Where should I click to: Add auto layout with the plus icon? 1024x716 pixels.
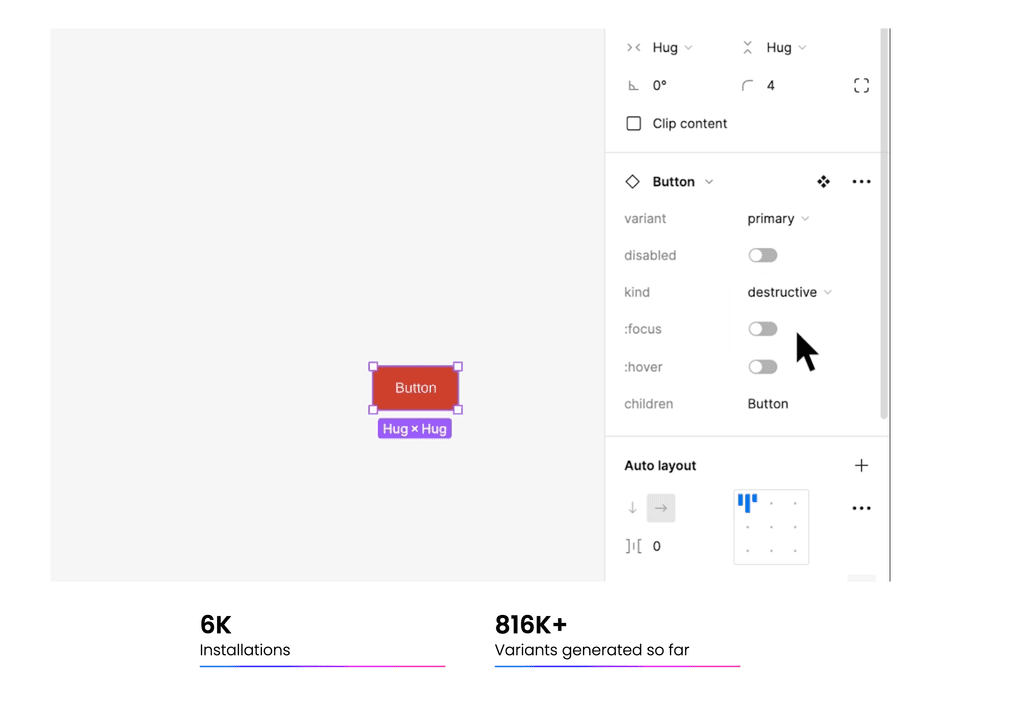tap(861, 464)
